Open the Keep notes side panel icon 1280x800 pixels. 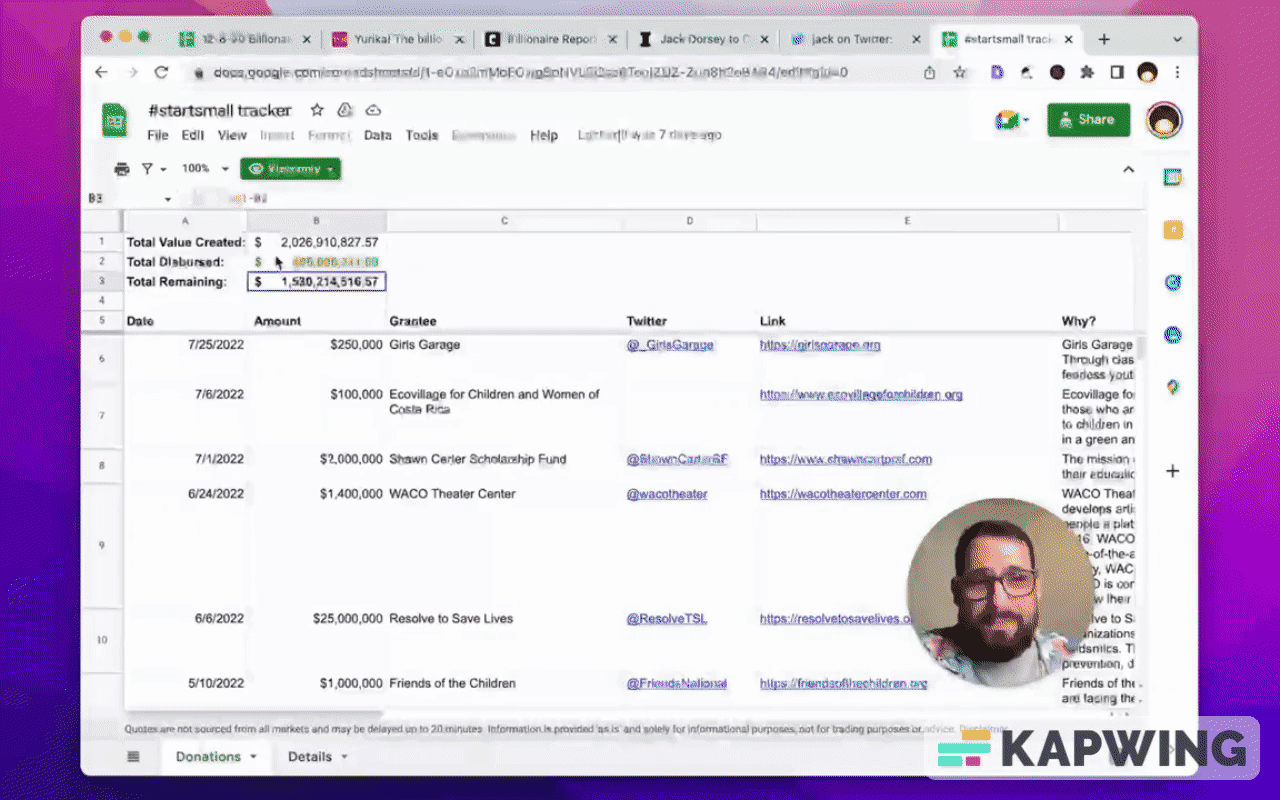pyautogui.click(x=1173, y=230)
